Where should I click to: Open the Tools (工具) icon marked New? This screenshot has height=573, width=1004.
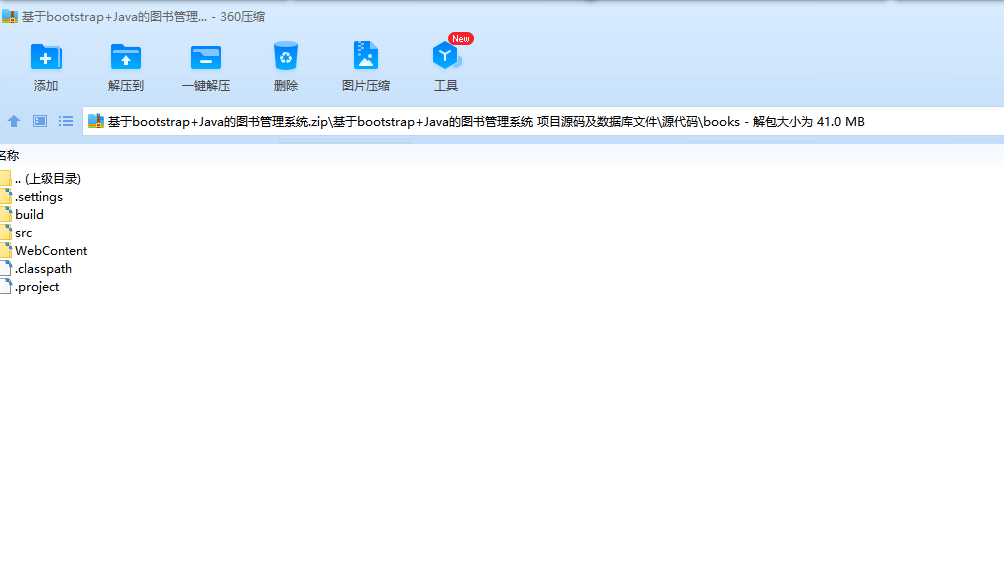(446, 56)
